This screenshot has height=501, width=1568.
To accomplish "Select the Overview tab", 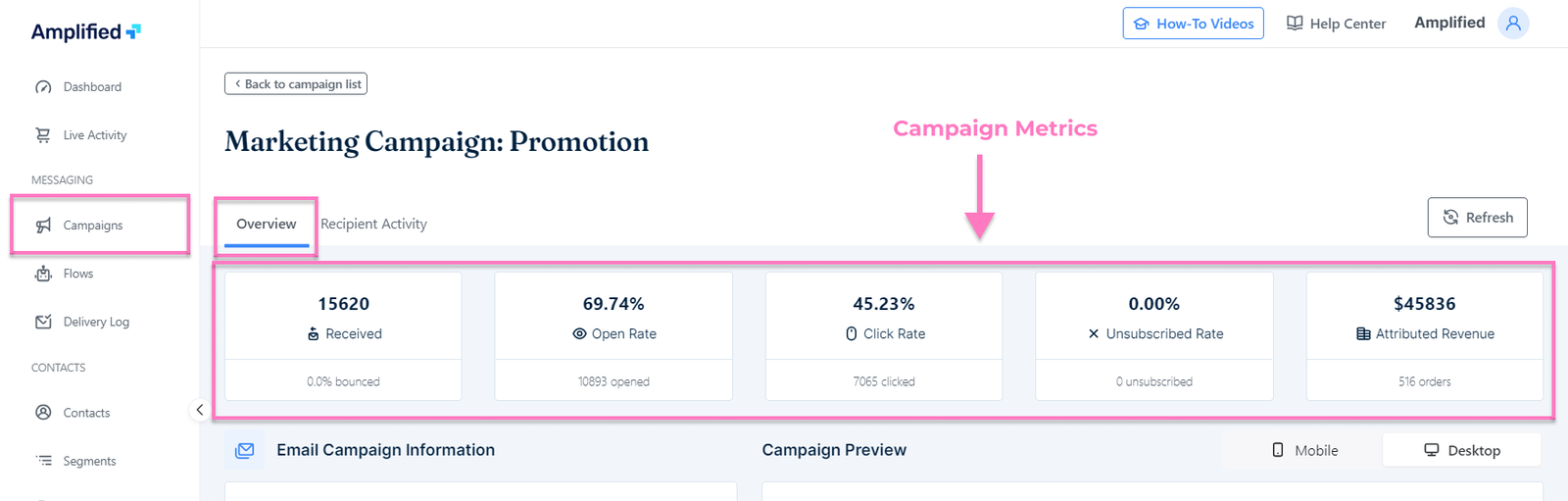I will click(x=266, y=225).
